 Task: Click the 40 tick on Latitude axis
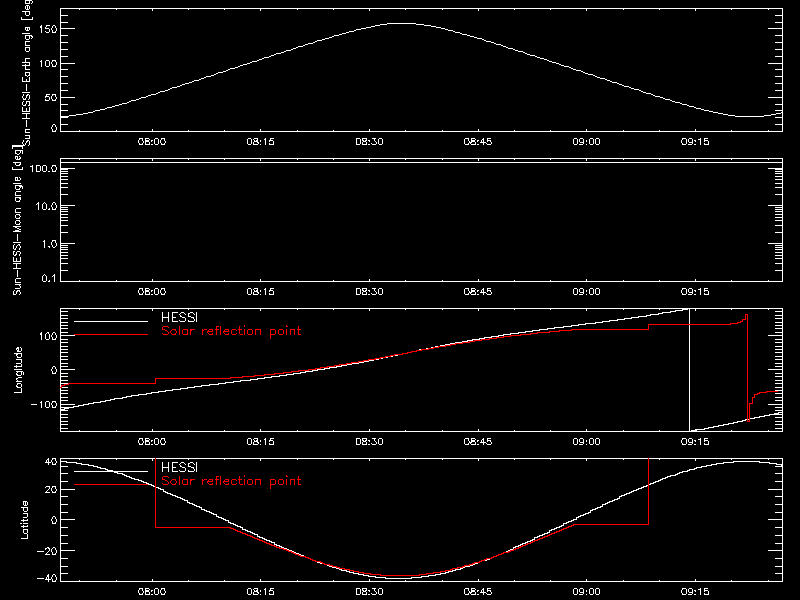51,462
